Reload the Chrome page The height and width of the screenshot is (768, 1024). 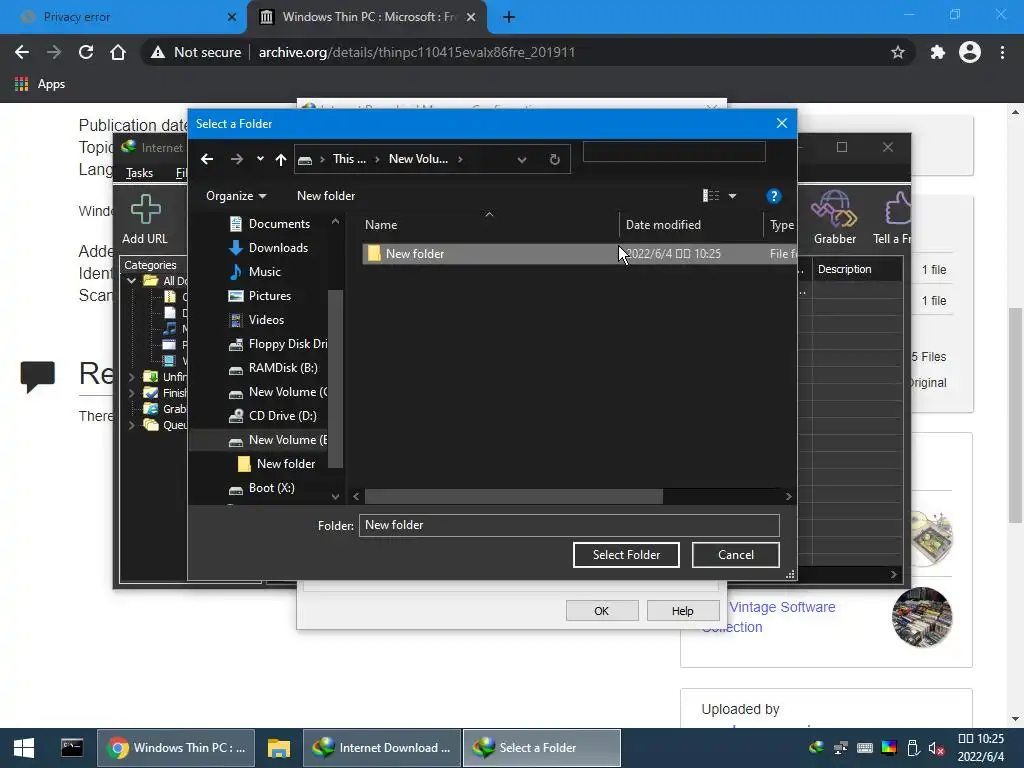click(86, 52)
